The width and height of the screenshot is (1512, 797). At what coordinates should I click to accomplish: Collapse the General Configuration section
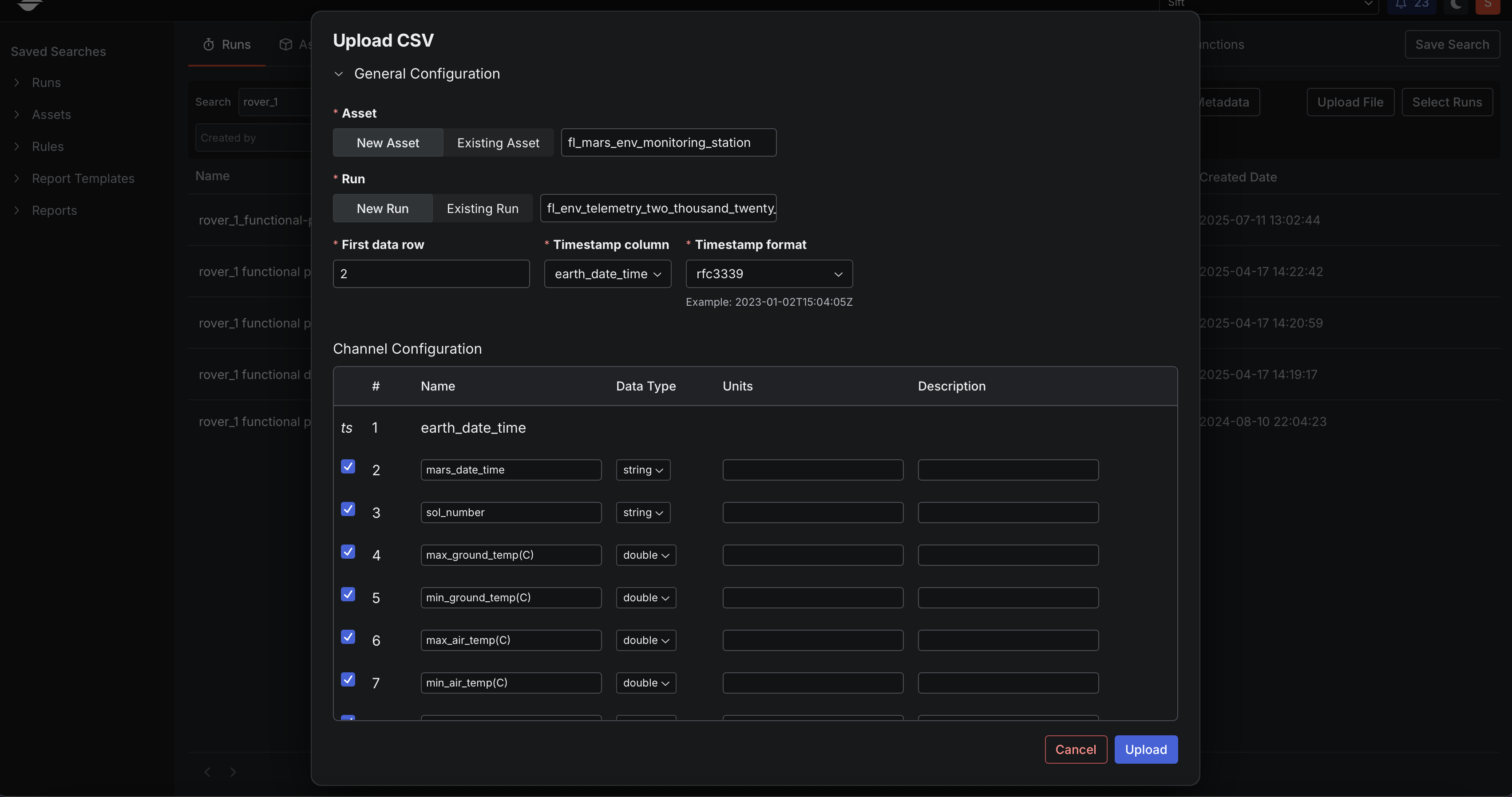339,74
